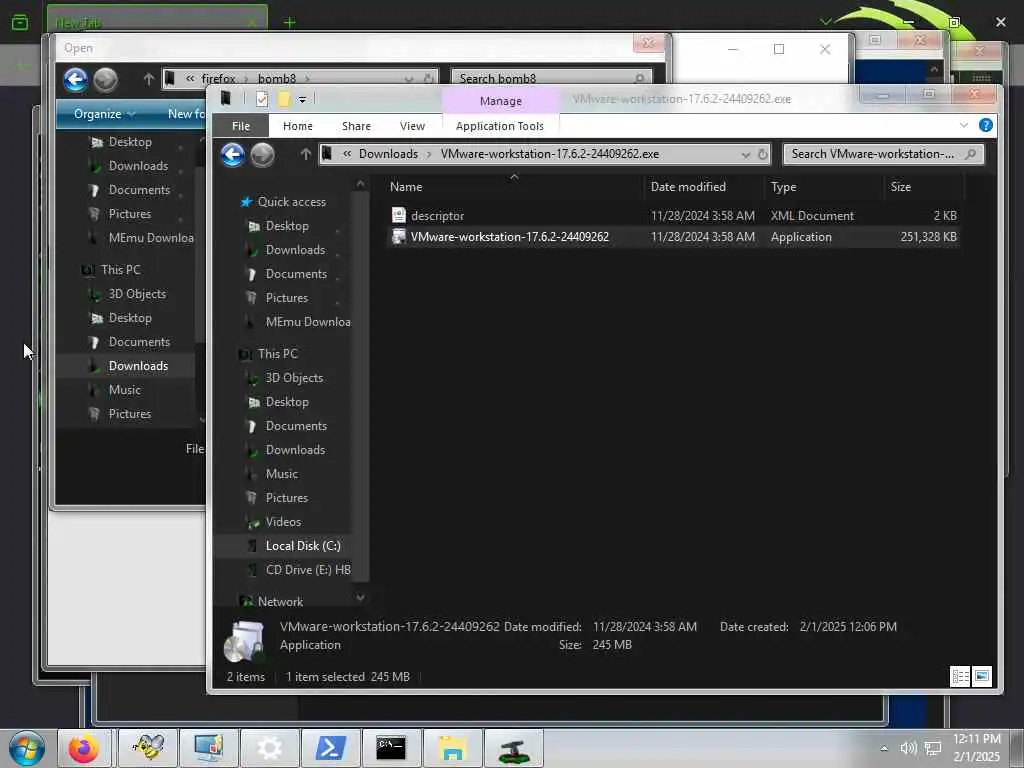Screen dimensions: 1024x768
Task: Select the descriptor XML file icon
Action: coord(398,215)
